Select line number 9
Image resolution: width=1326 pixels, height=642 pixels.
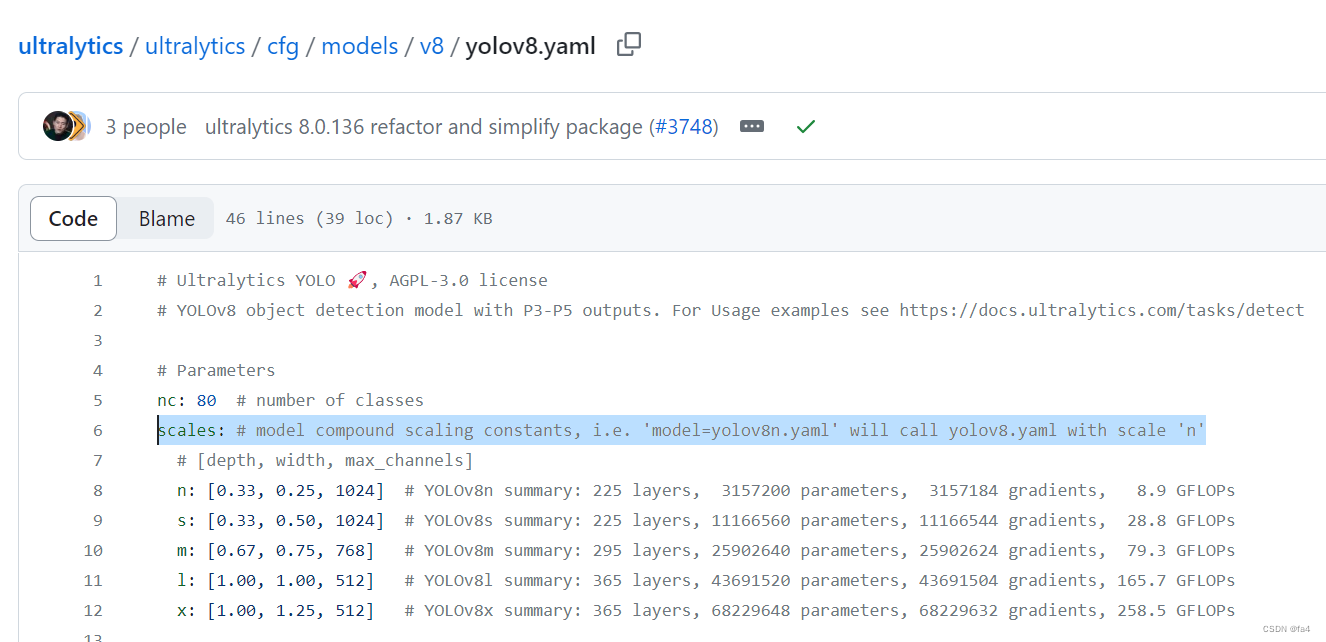pos(98,520)
